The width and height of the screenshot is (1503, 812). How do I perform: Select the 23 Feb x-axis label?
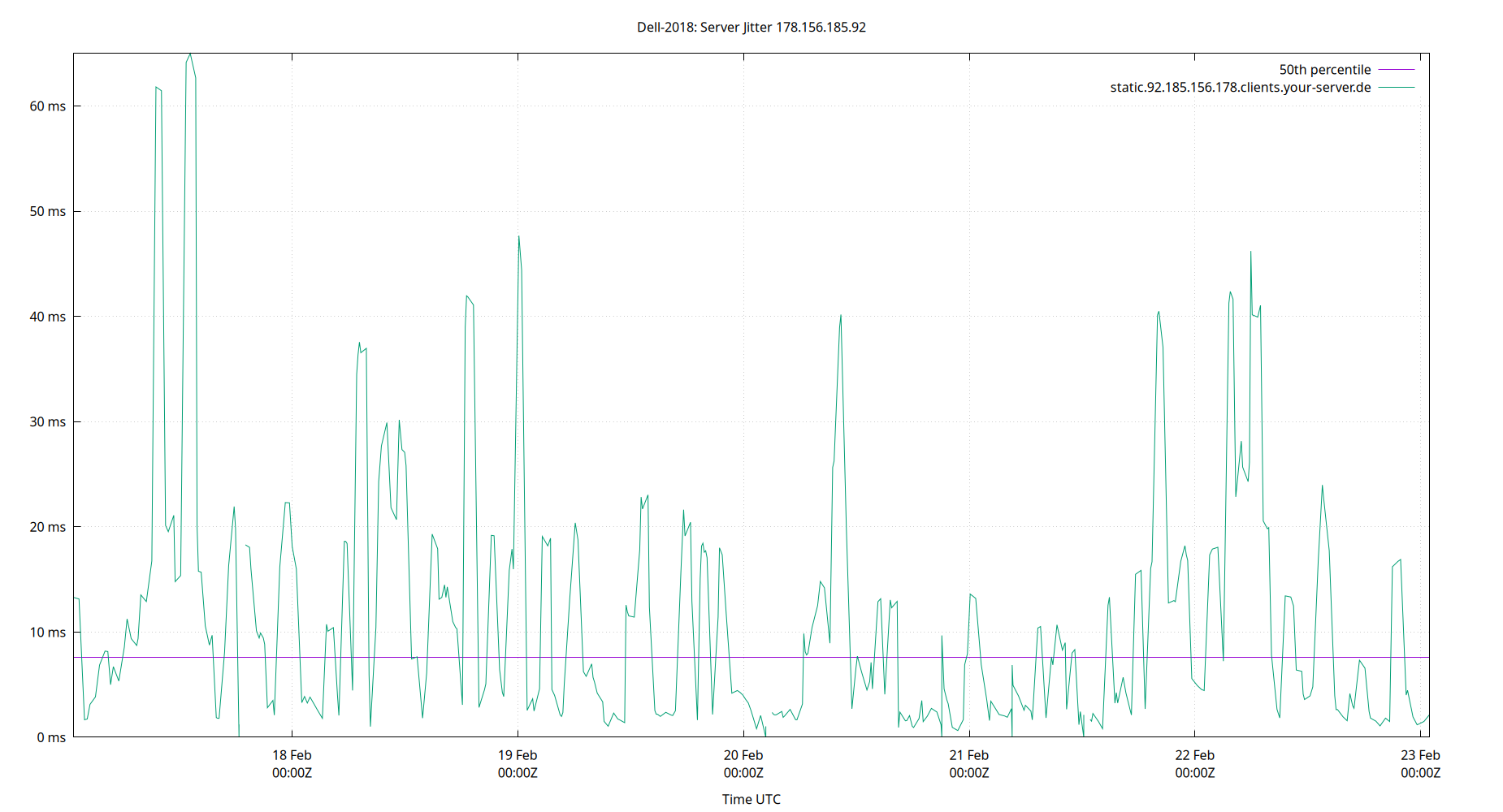coord(1422,754)
